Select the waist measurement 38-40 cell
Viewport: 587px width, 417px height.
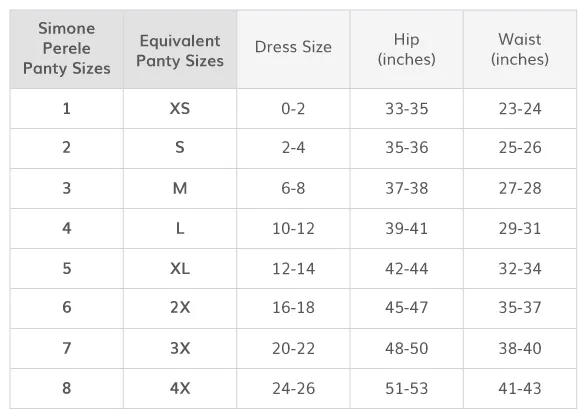pyautogui.click(x=520, y=348)
